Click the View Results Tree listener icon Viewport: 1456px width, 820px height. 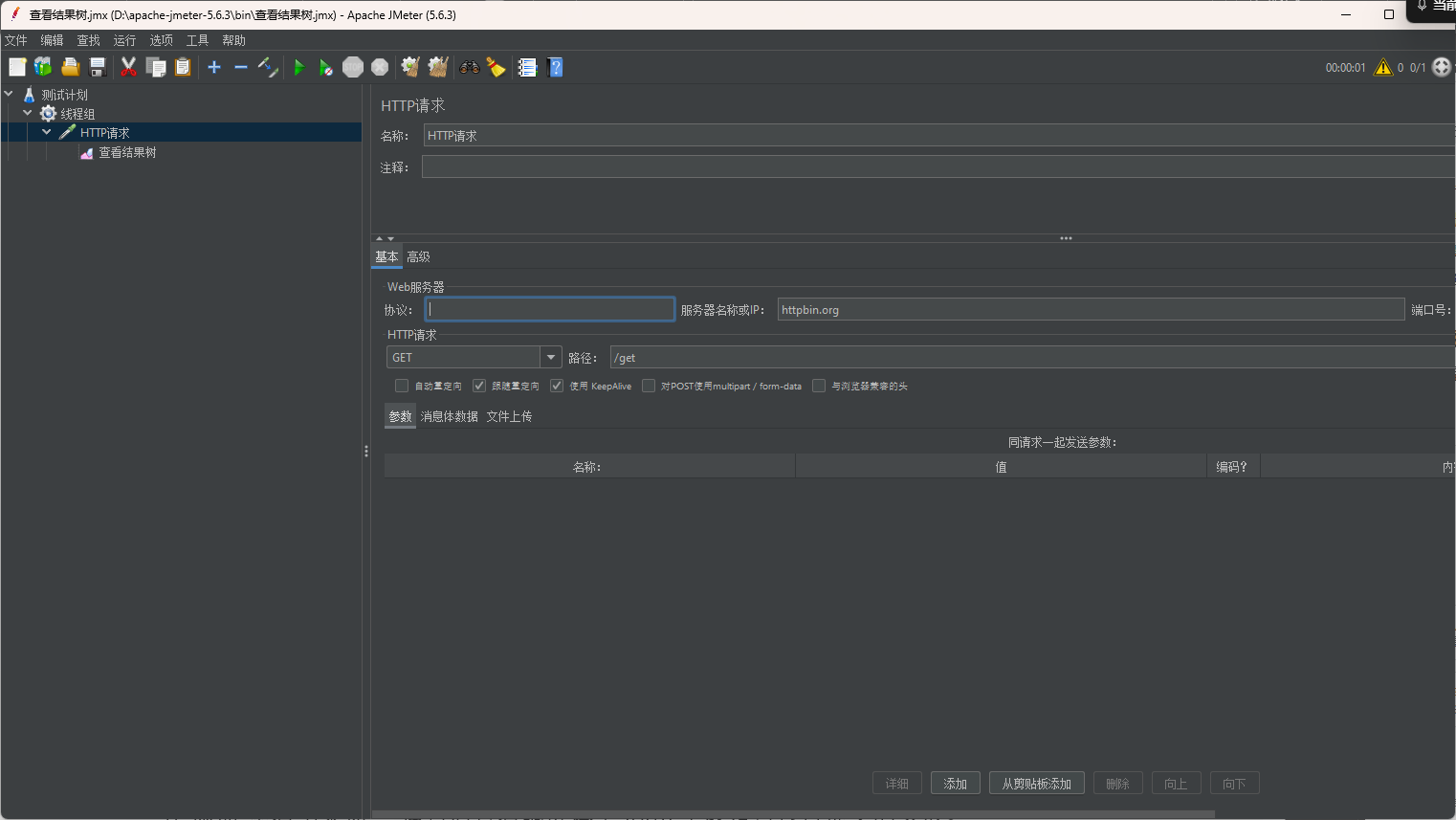click(x=87, y=152)
